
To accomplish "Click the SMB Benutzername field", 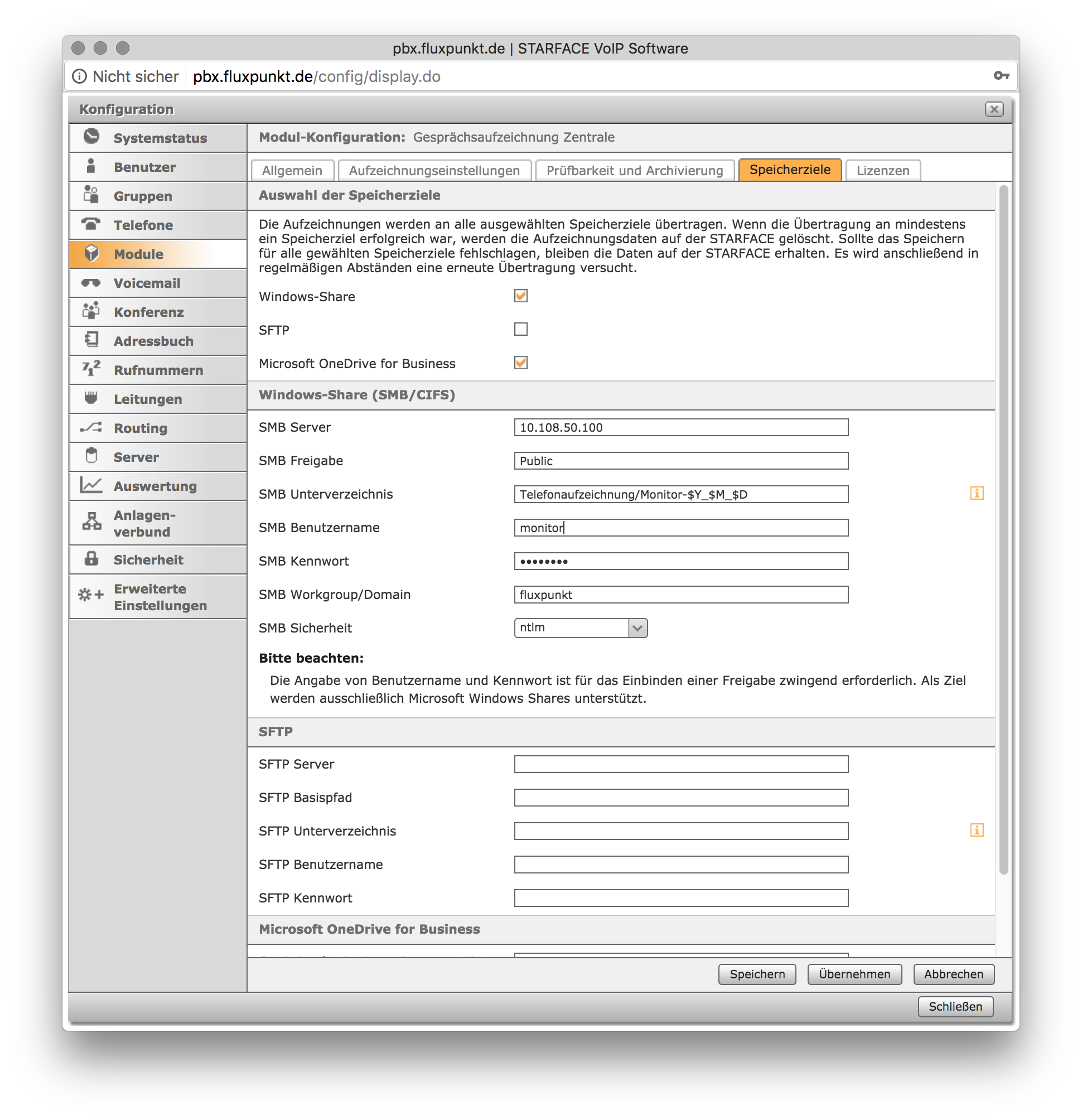I will coord(682,528).
